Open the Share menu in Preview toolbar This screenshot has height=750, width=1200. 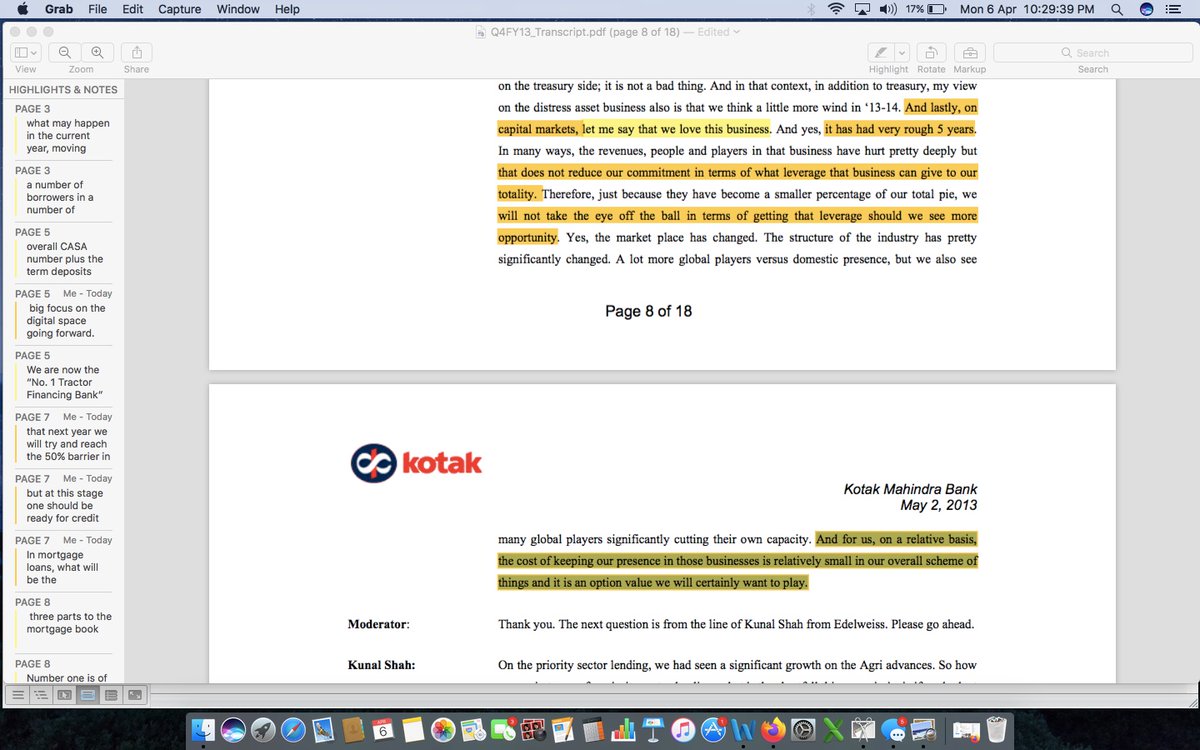point(136,53)
